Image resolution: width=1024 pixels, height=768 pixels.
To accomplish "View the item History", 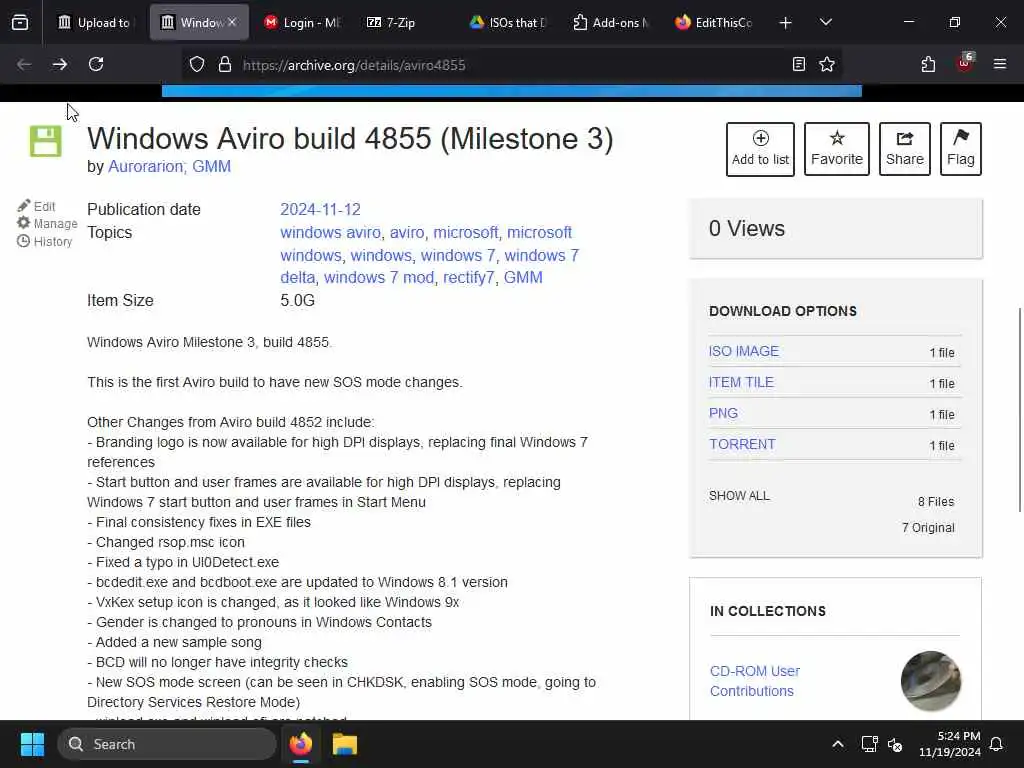I will pyautogui.click(x=44, y=242).
